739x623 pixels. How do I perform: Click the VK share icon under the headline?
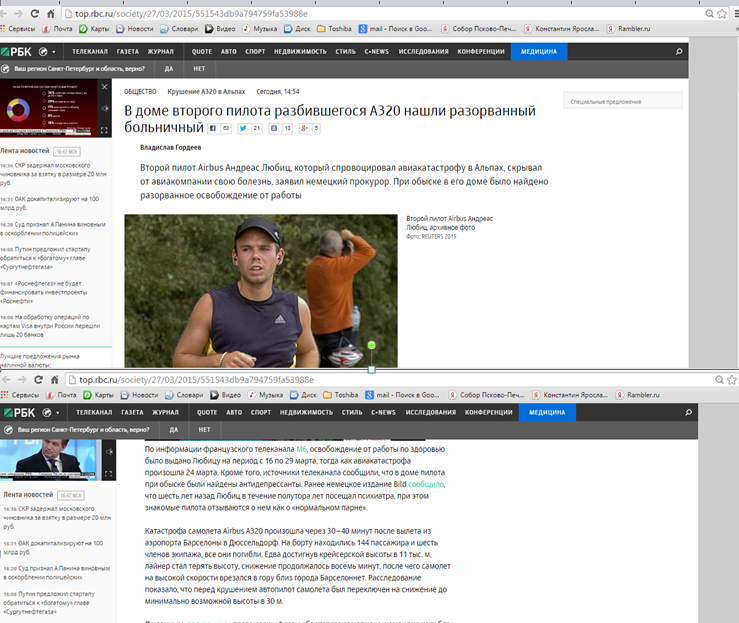click(274, 128)
